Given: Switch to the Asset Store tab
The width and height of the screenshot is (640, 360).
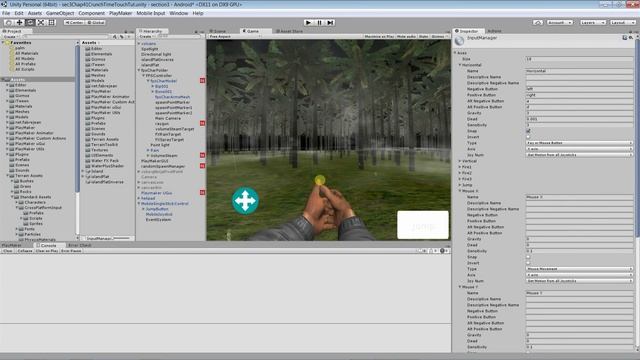Looking at the screenshot, I should pyautogui.click(x=290, y=31).
